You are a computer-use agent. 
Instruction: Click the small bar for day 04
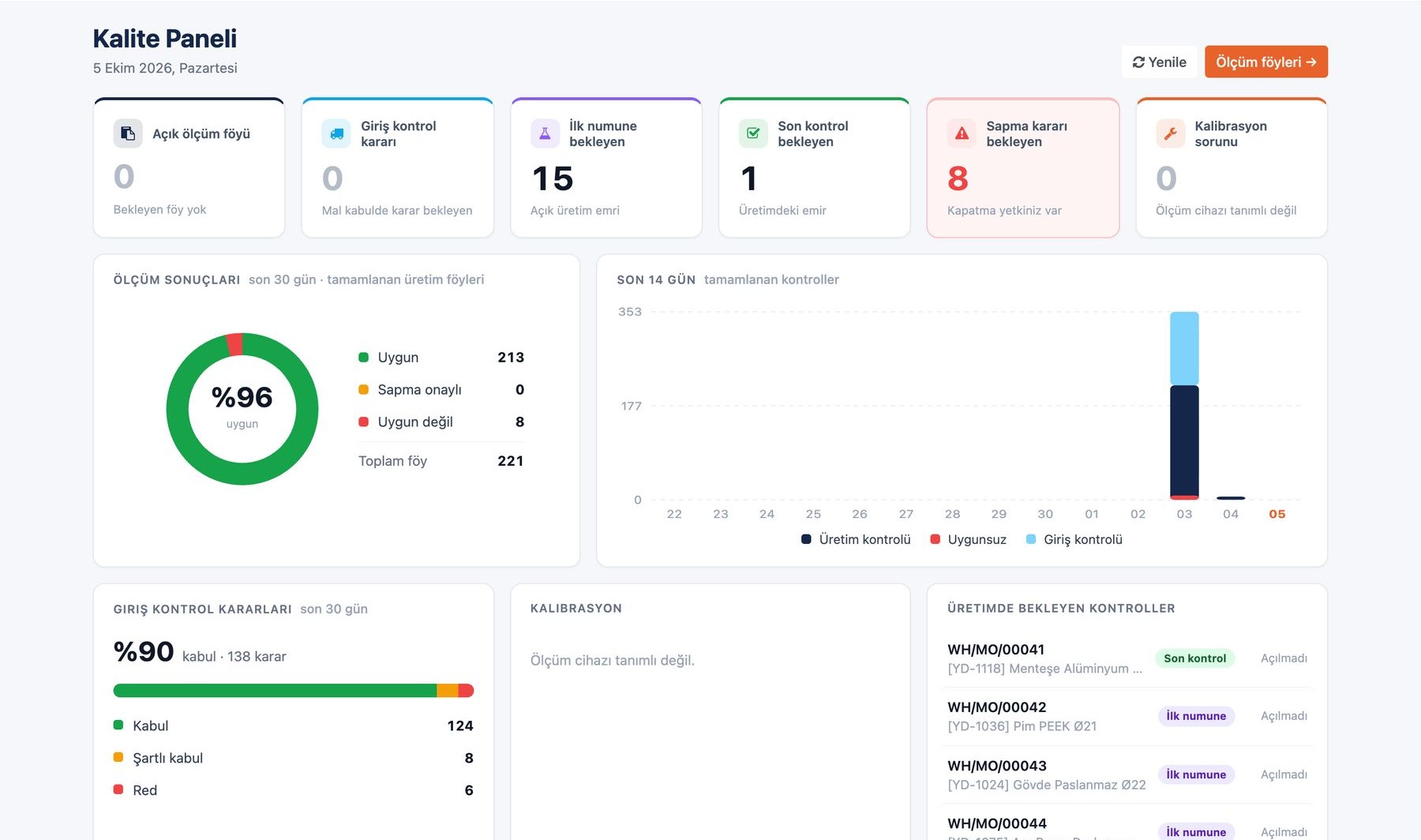pos(1231,498)
